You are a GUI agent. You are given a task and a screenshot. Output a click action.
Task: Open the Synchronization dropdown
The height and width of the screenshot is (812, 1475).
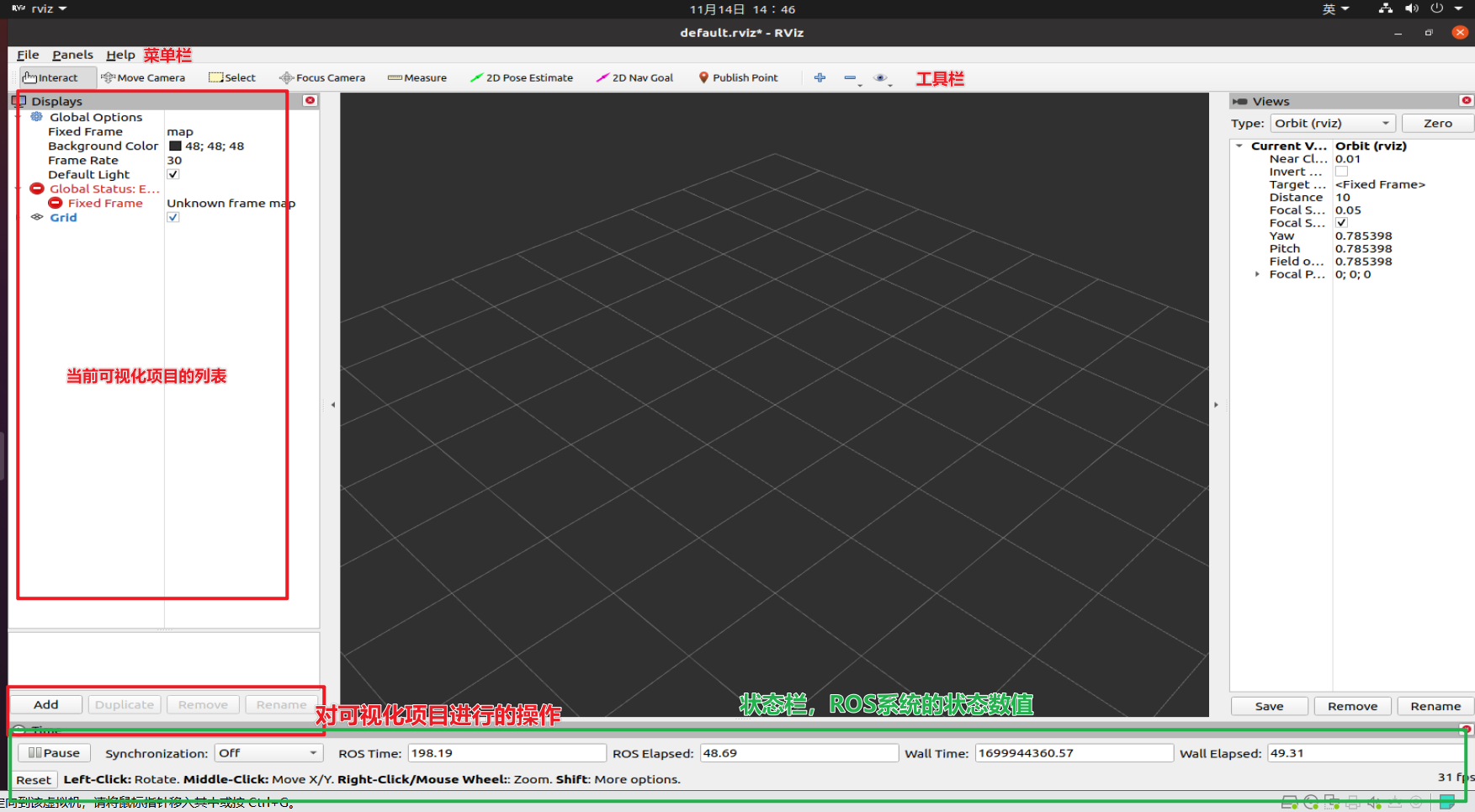tap(269, 753)
